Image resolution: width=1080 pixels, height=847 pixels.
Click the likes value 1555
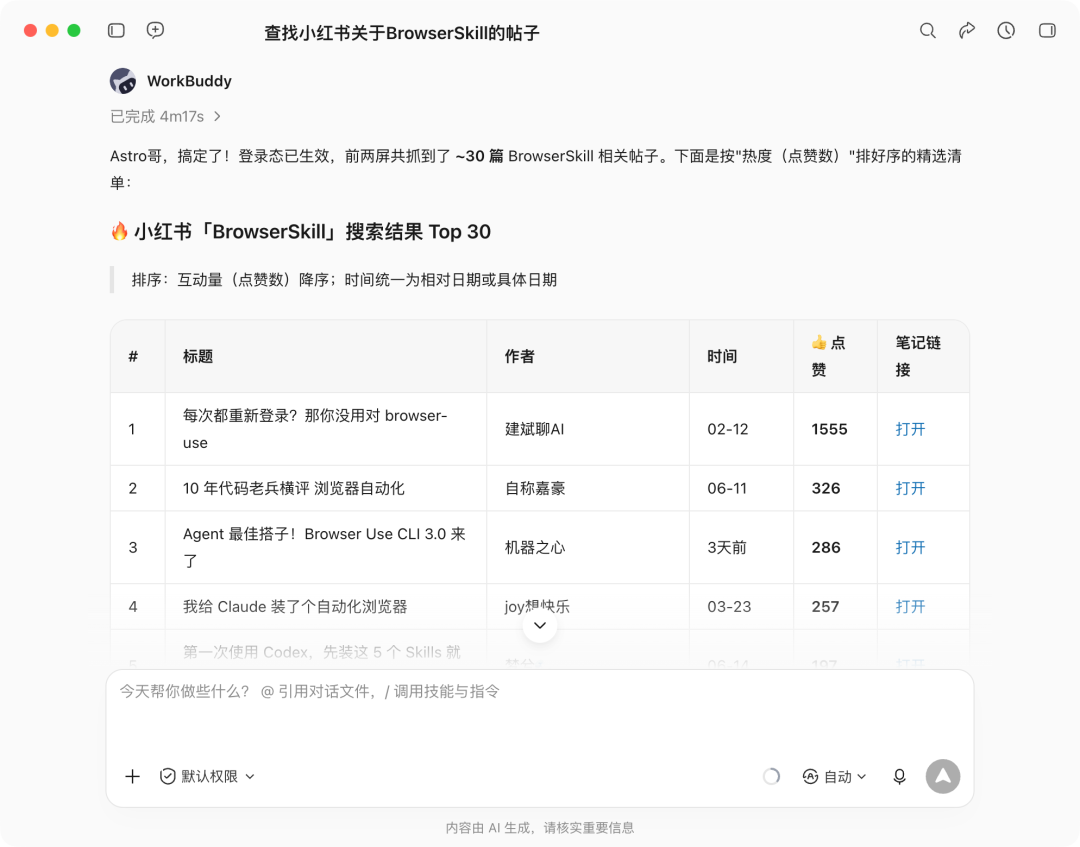click(829, 429)
